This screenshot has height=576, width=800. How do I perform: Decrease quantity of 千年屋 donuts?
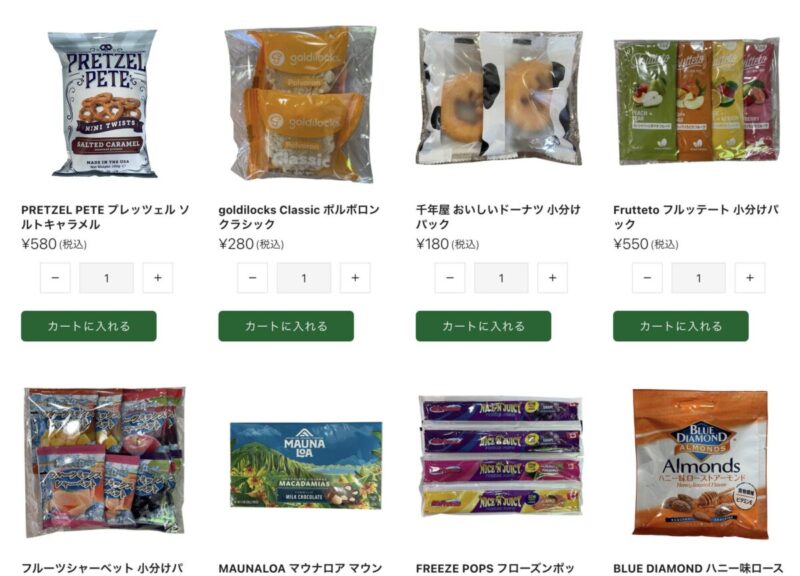[x=449, y=278]
